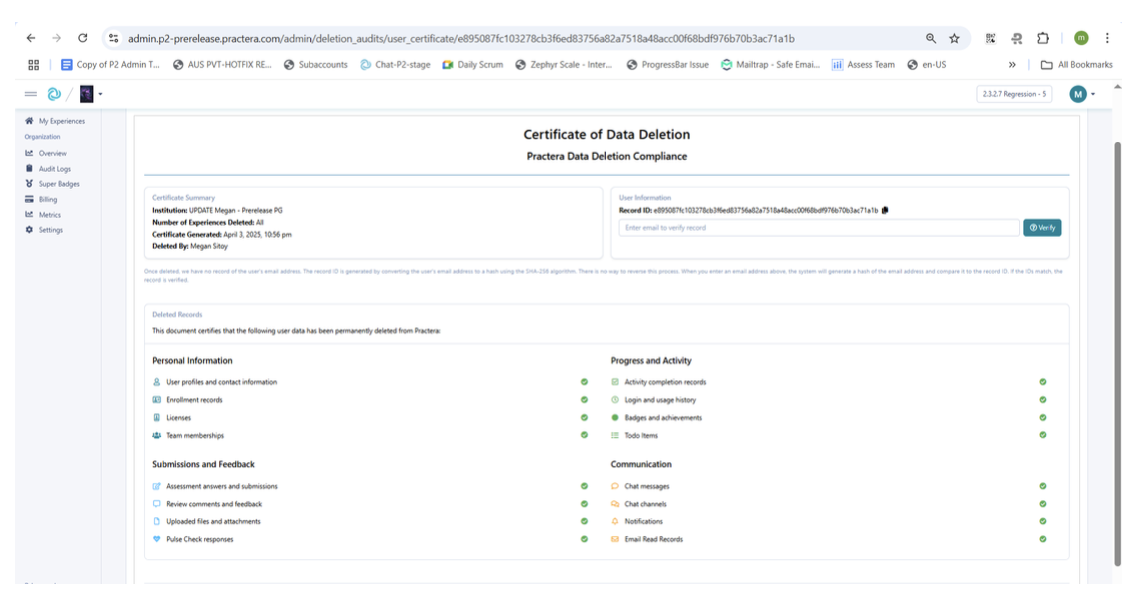
Task: Reload the page with the refresh icon
Action: tap(82, 38)
